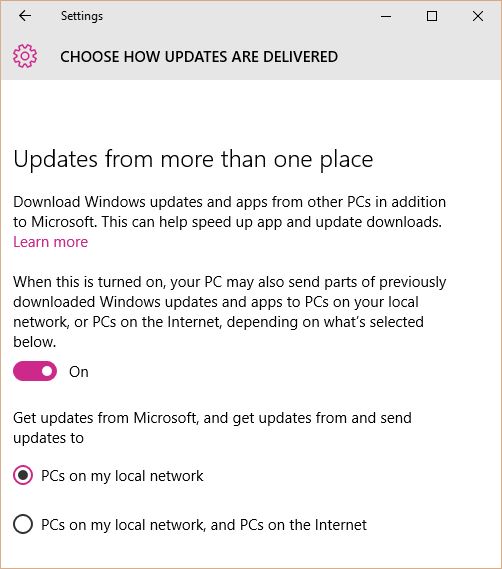The width and height of the screenshot is (502, 569).
Task: Click blank area below the page header
Action: click(x=250, y=112)
